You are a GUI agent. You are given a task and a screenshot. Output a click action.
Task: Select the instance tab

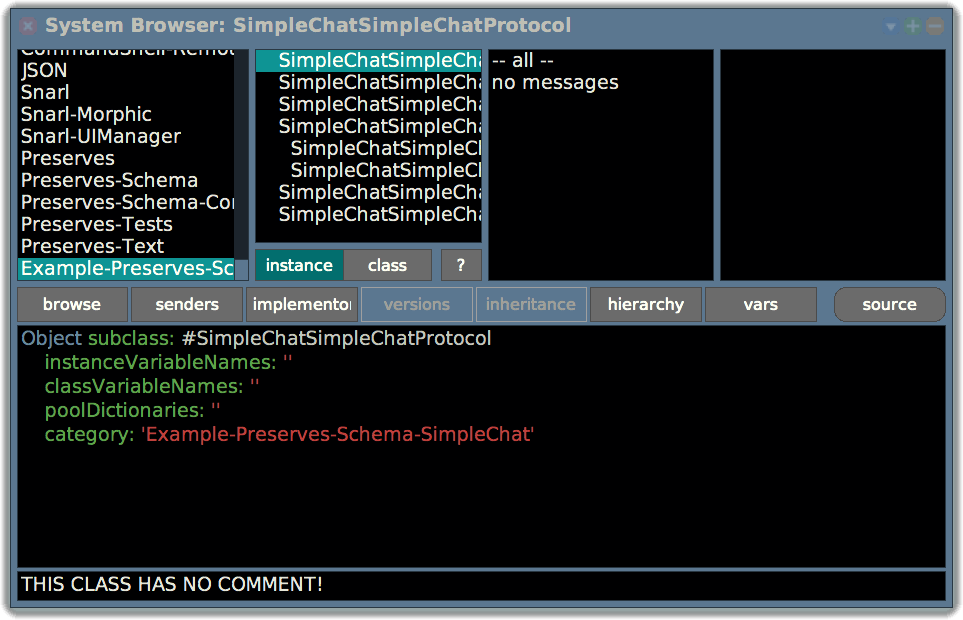coord(298,265)
